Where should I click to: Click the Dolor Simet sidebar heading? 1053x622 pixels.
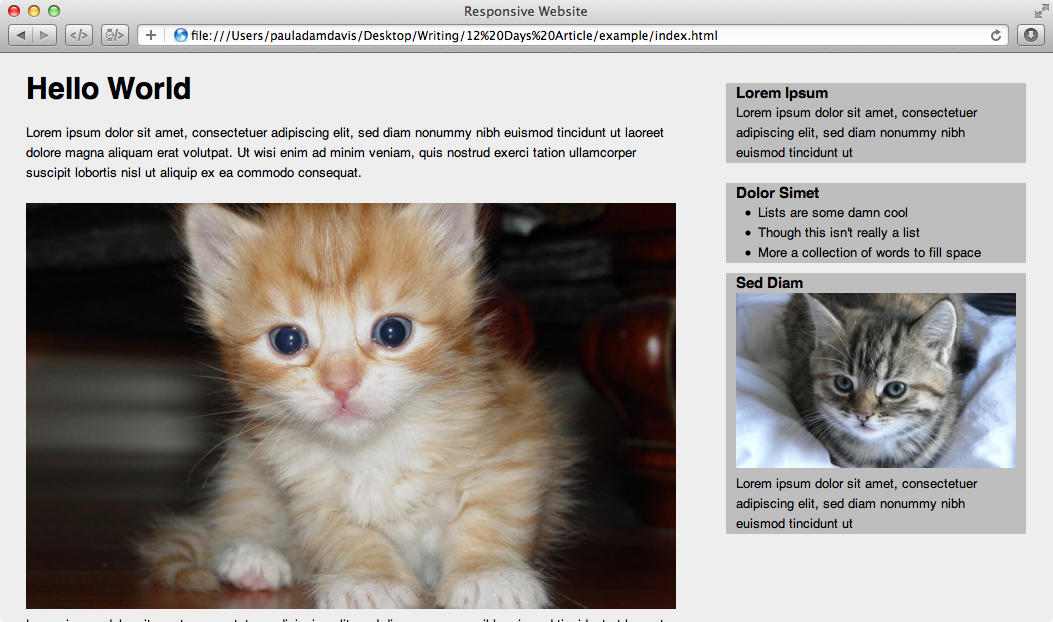coord(777,193)
